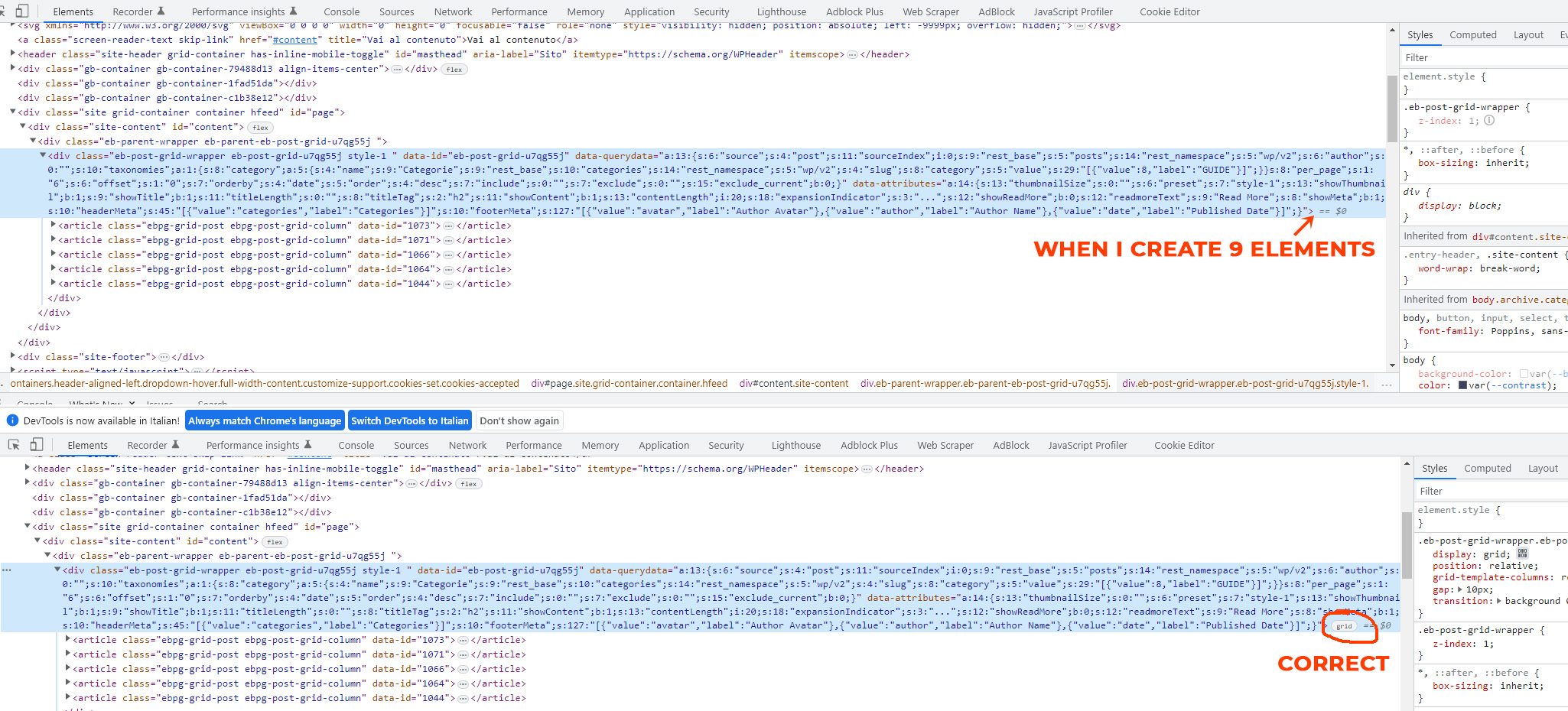Expand ellipsis in lower header masthead node
Image resolution: width=1568 pixels, height=711 pixels.
click(x=867, y=469)
